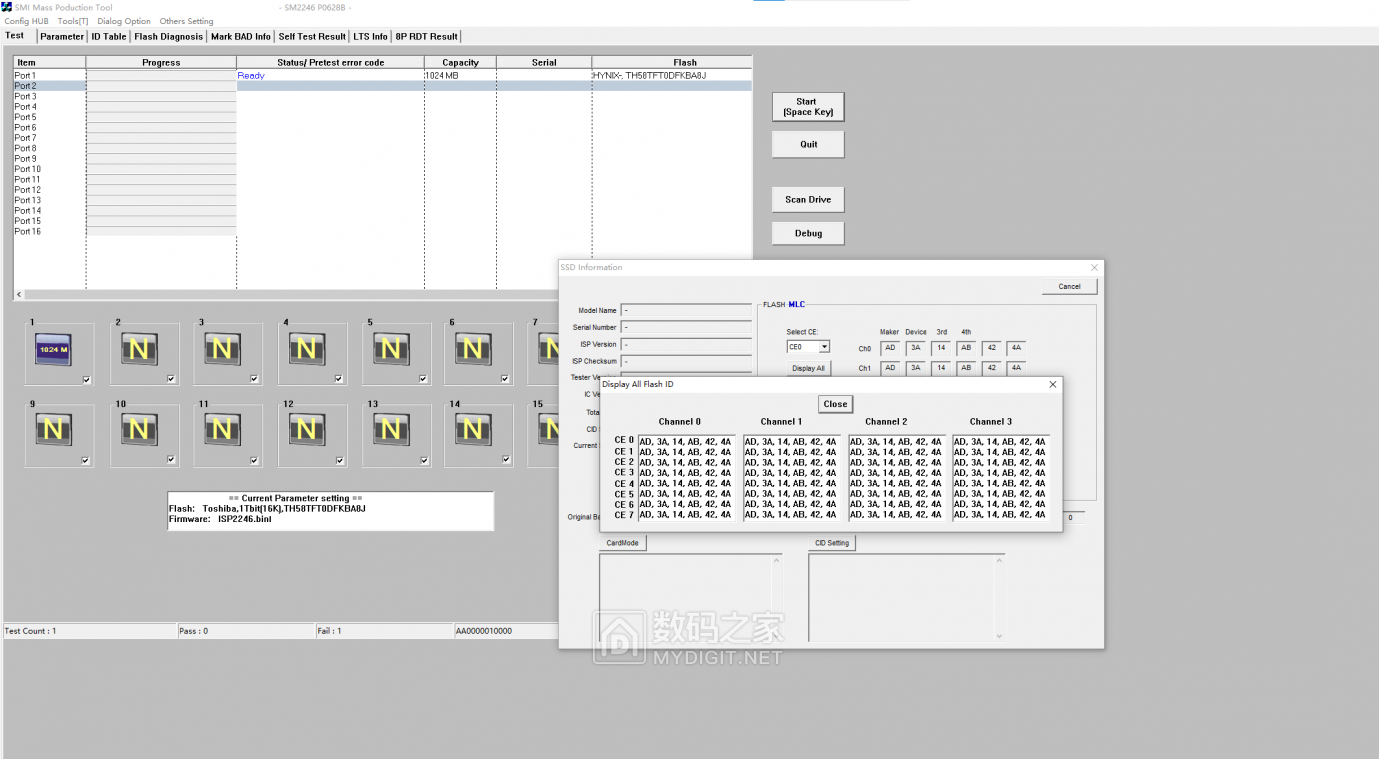Toggle the checkbox under port 3
1379x759 pixels.
coord(254,379)
